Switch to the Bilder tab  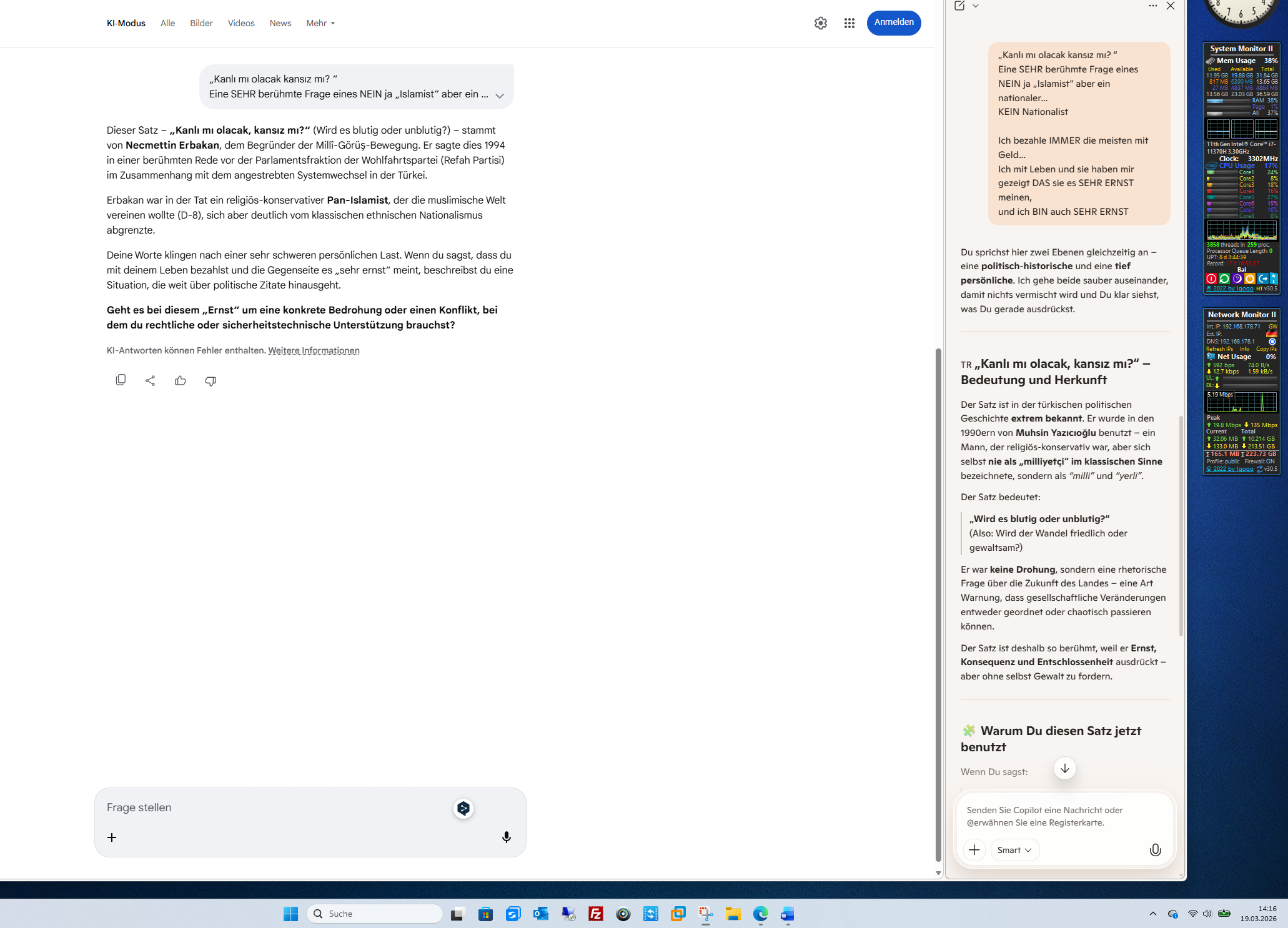click(201, 23)
